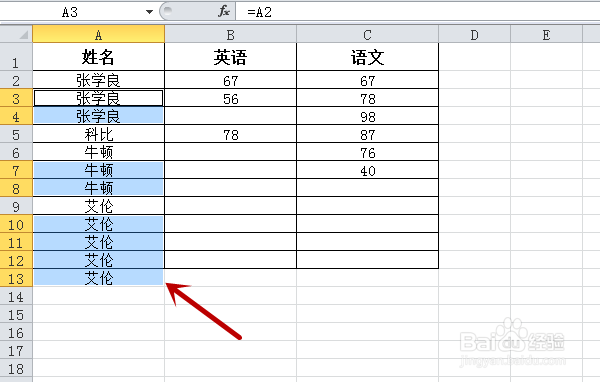Viewport: 600px width, 382px height.
Task: Select row 4 header
Action: pos(16,116)
